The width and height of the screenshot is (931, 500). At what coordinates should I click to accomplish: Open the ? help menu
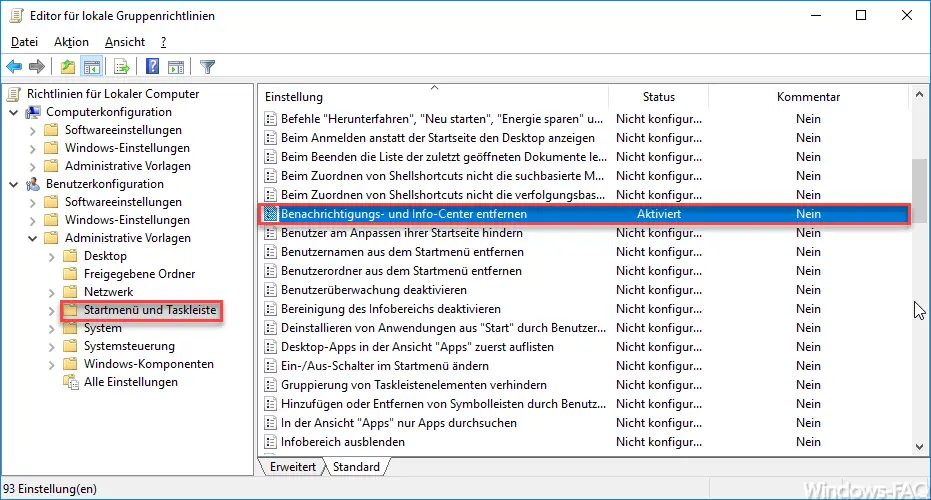click(163, 42)
